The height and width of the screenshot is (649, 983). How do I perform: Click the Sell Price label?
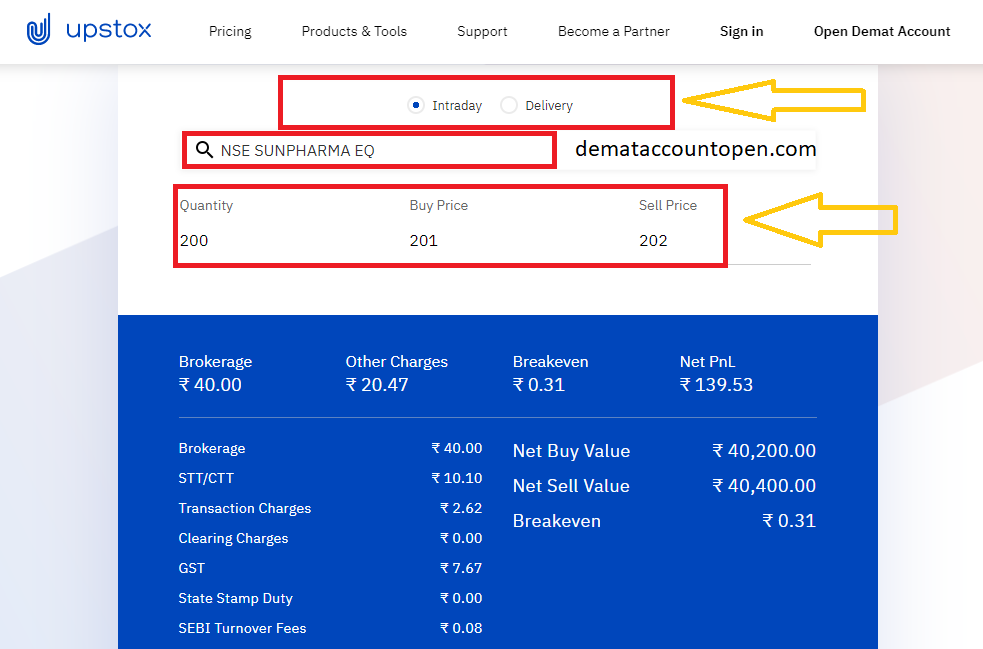668,206
